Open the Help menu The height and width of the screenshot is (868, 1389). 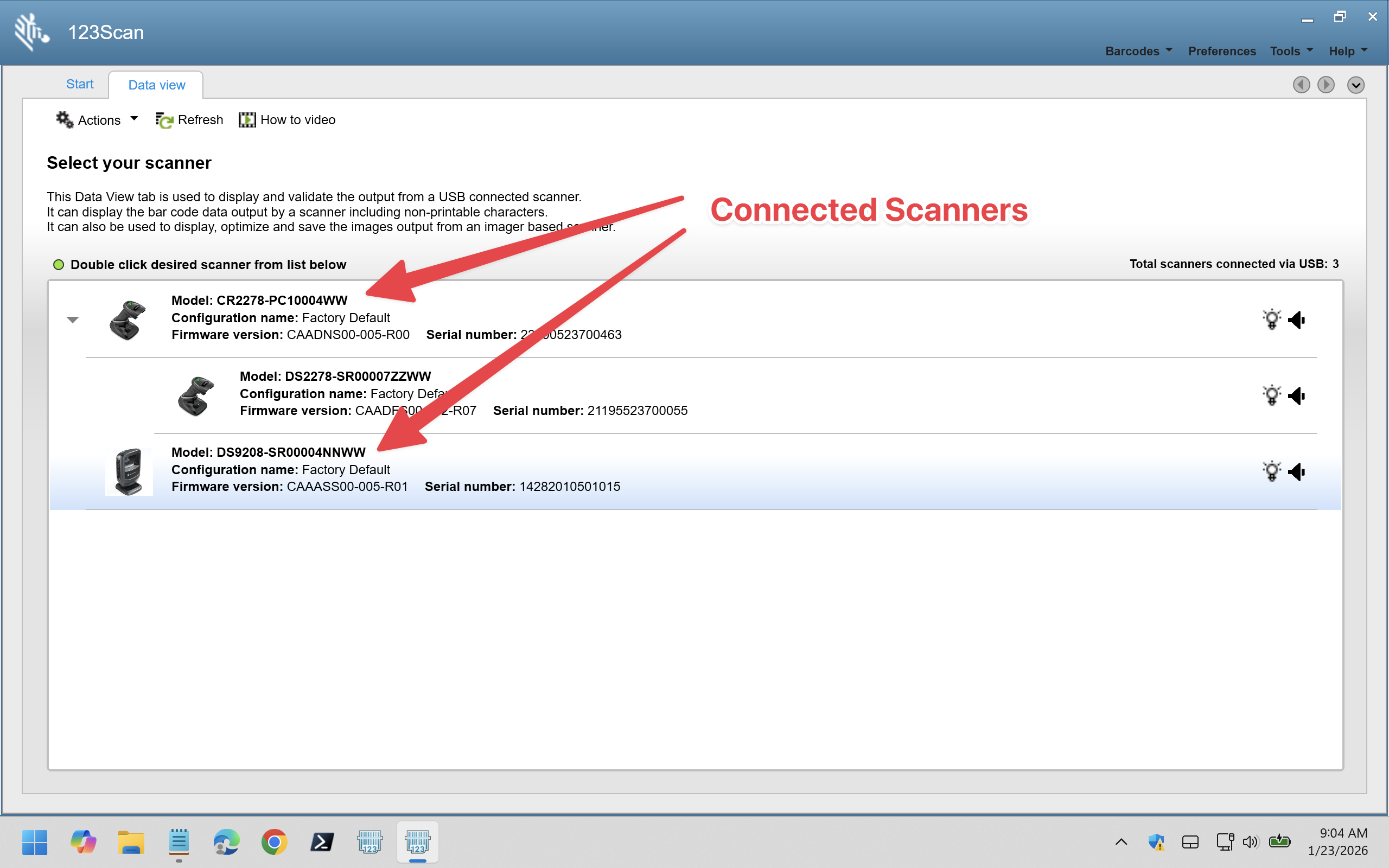(x=1348, y=51)
